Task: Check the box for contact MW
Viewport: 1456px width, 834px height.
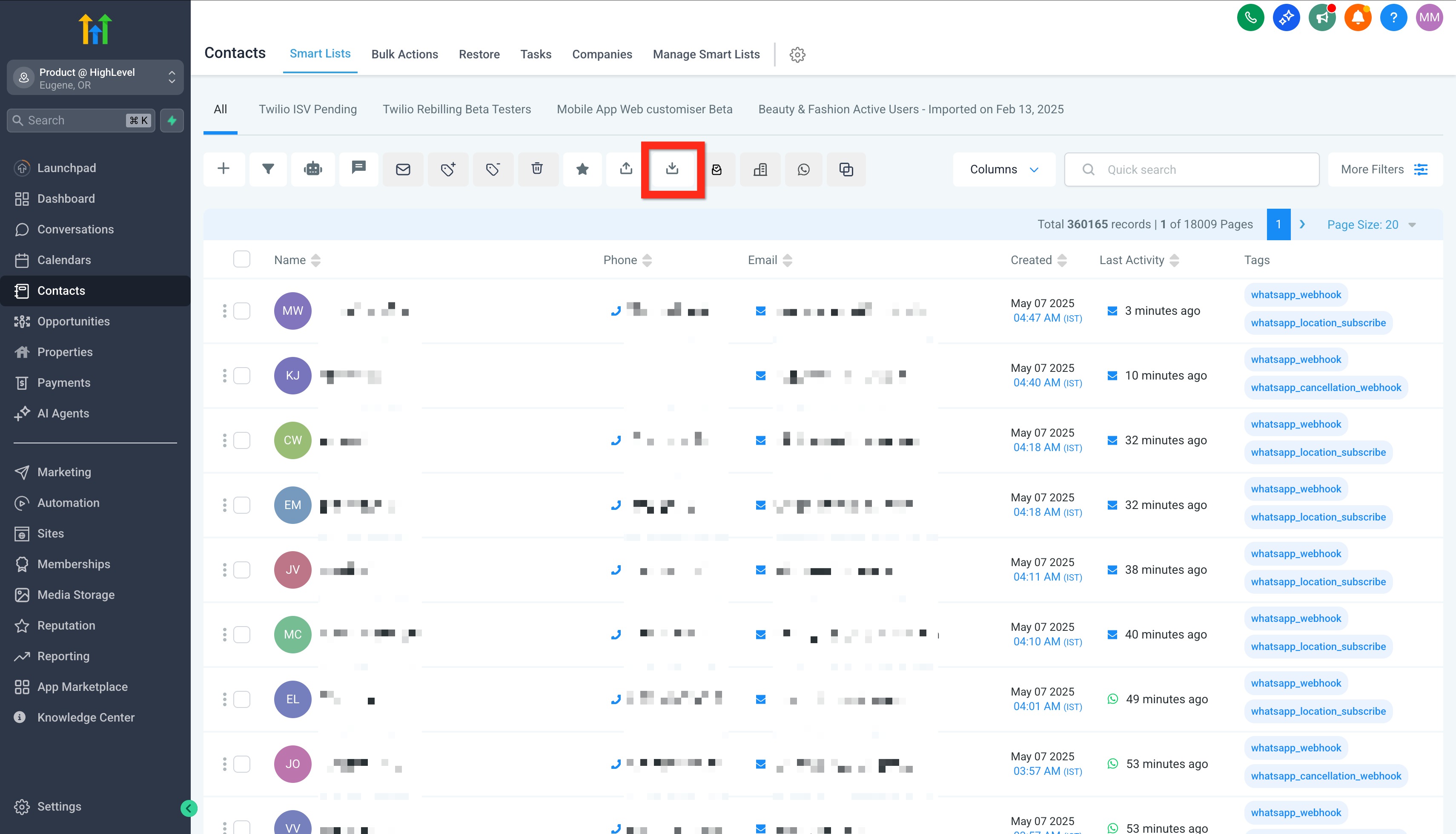Action: click(x=241, y=311)
